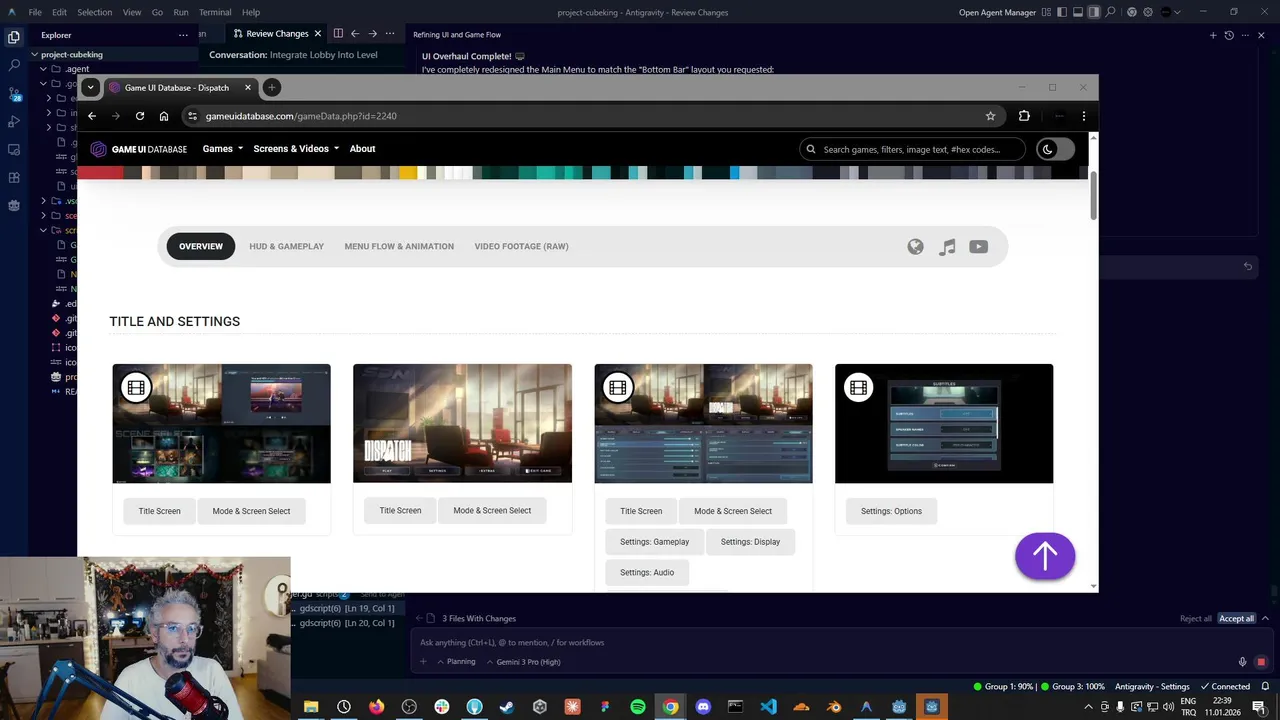The width and height of the screenshot is (1280, 720).
Task: Expand the Screens & Videos dropdown
Action: pyautogui.click(x=296, y=149)
